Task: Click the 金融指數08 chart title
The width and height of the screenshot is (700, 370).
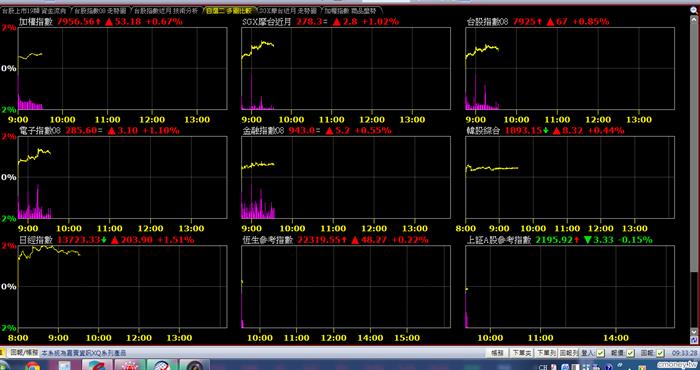Action: click(x=264, y=130)
